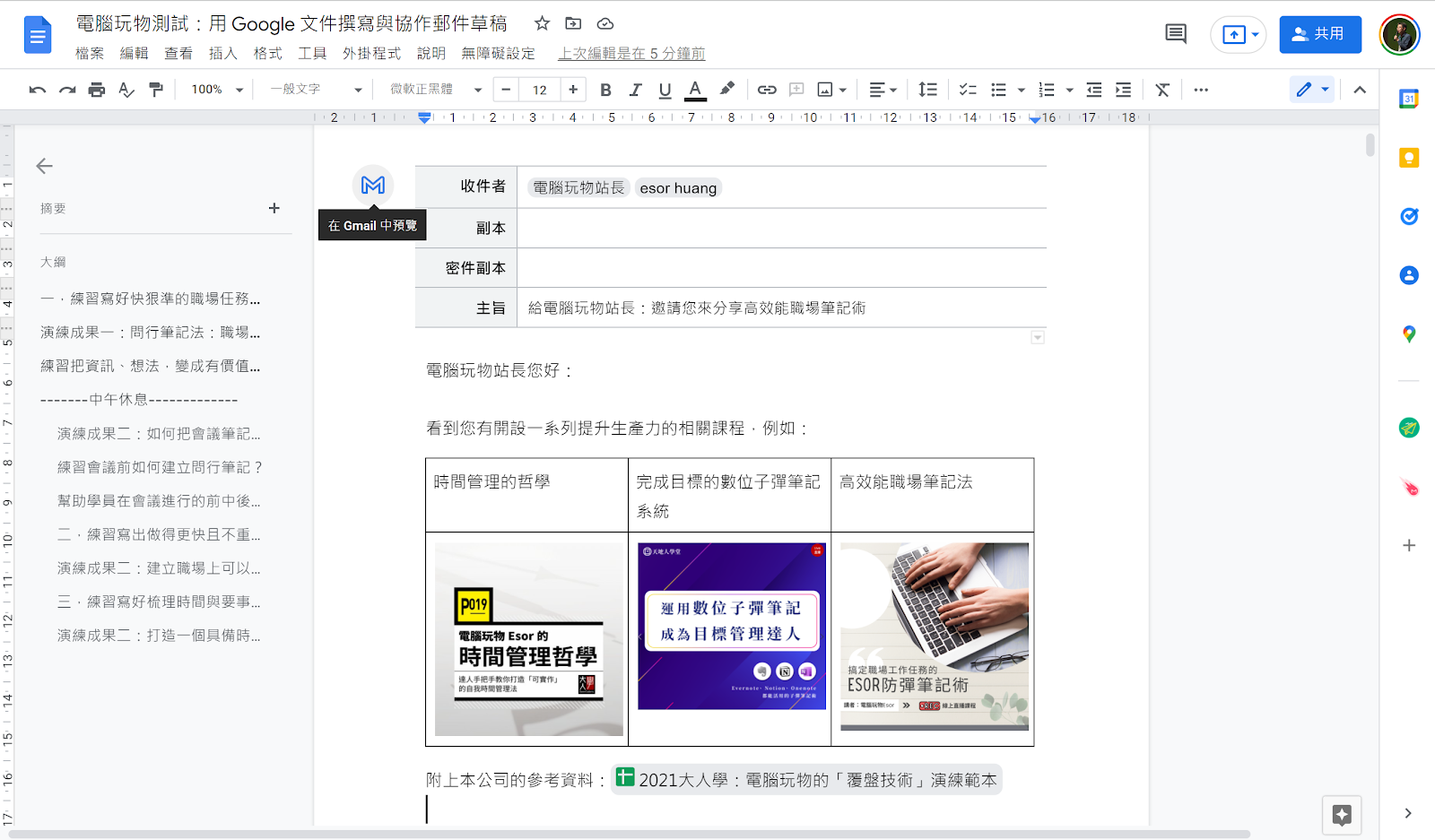Click the font size input field

coord(540,90)
